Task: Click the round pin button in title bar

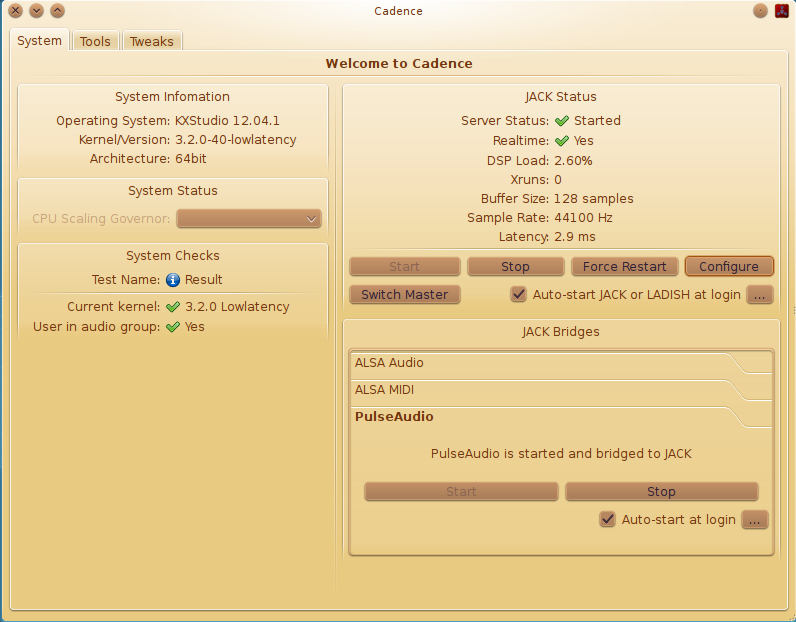Action: (x=760, y=11)
